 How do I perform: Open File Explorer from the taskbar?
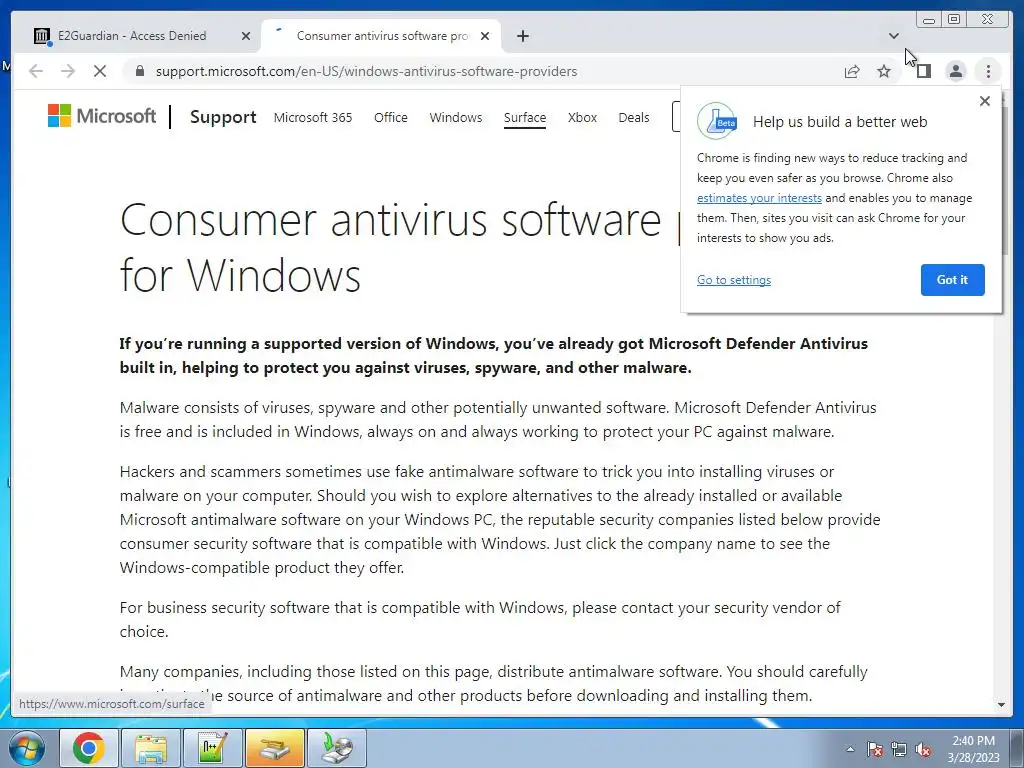point(151,748)
